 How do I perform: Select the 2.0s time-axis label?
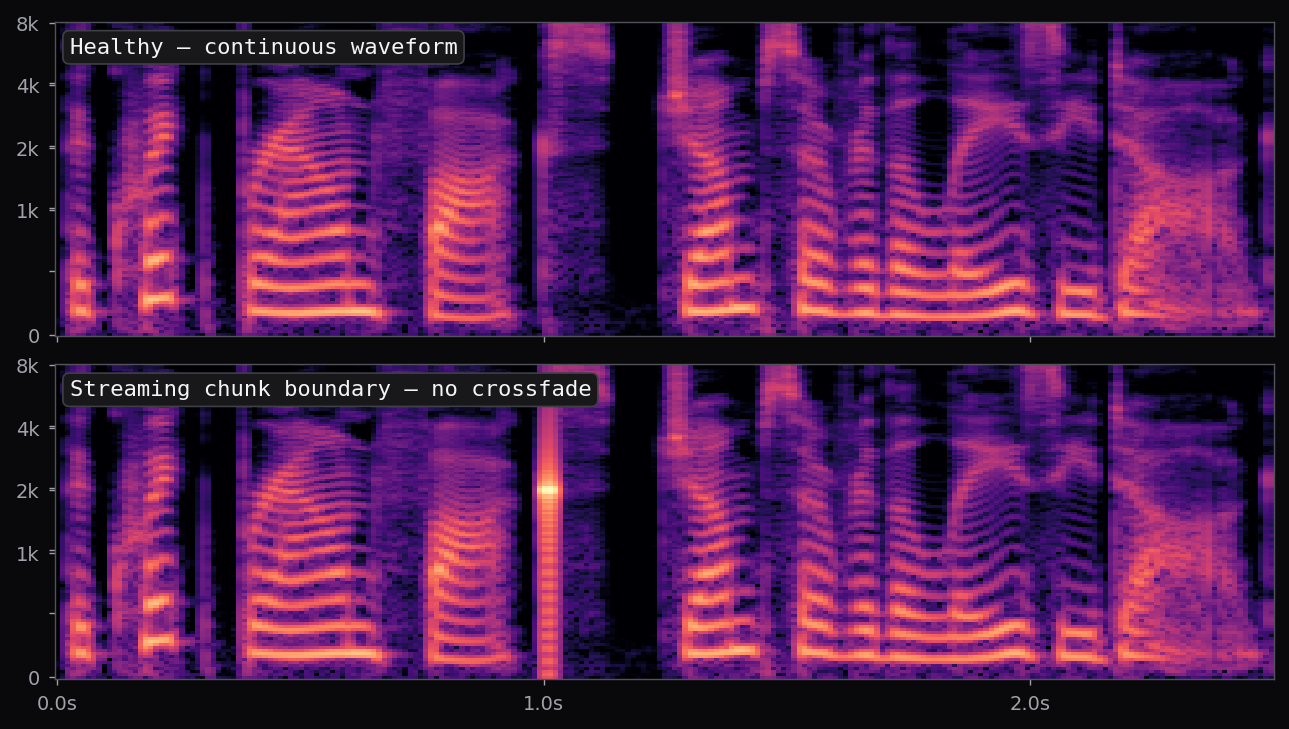coord(1029,703)
